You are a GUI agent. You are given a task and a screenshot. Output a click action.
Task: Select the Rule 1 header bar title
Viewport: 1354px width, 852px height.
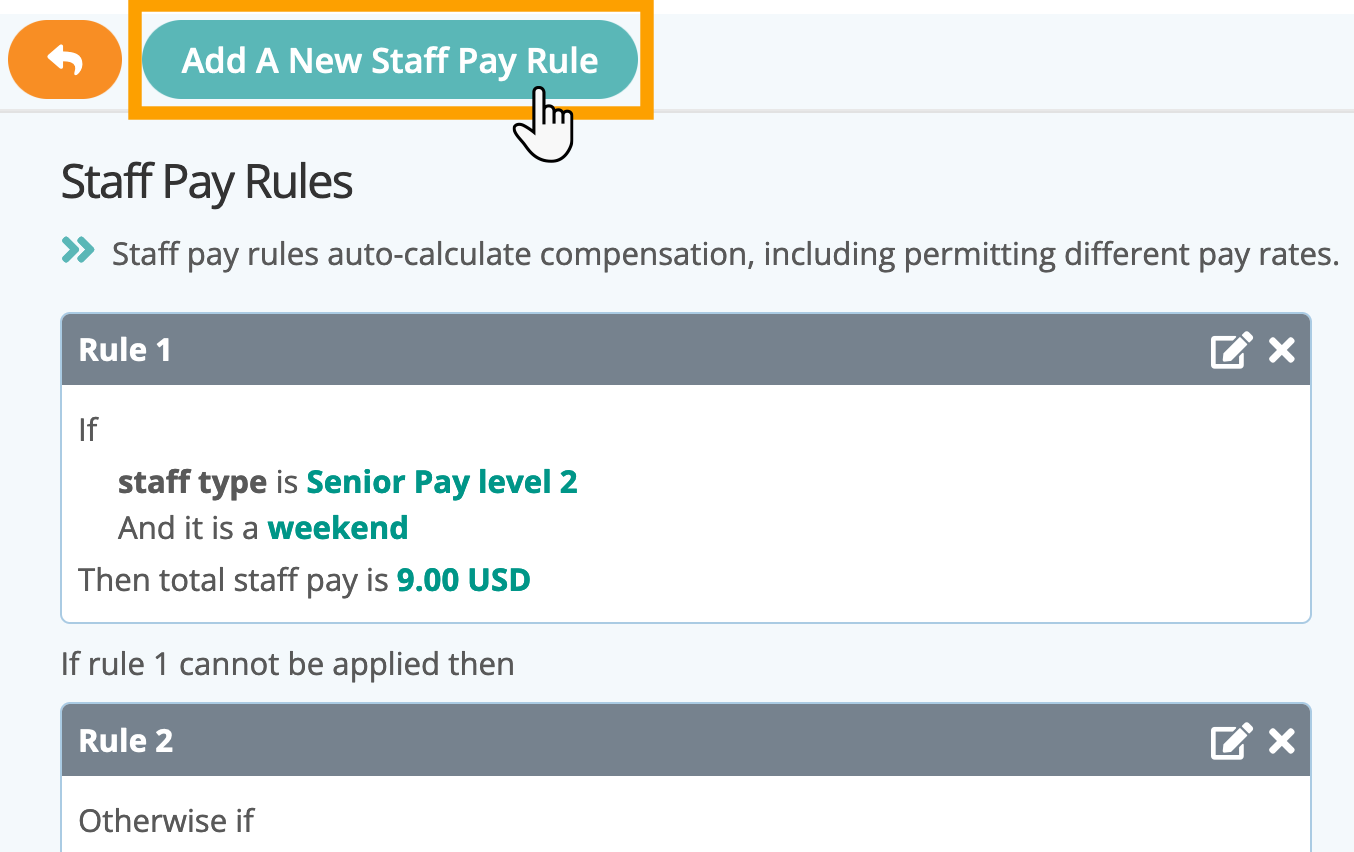125,350
